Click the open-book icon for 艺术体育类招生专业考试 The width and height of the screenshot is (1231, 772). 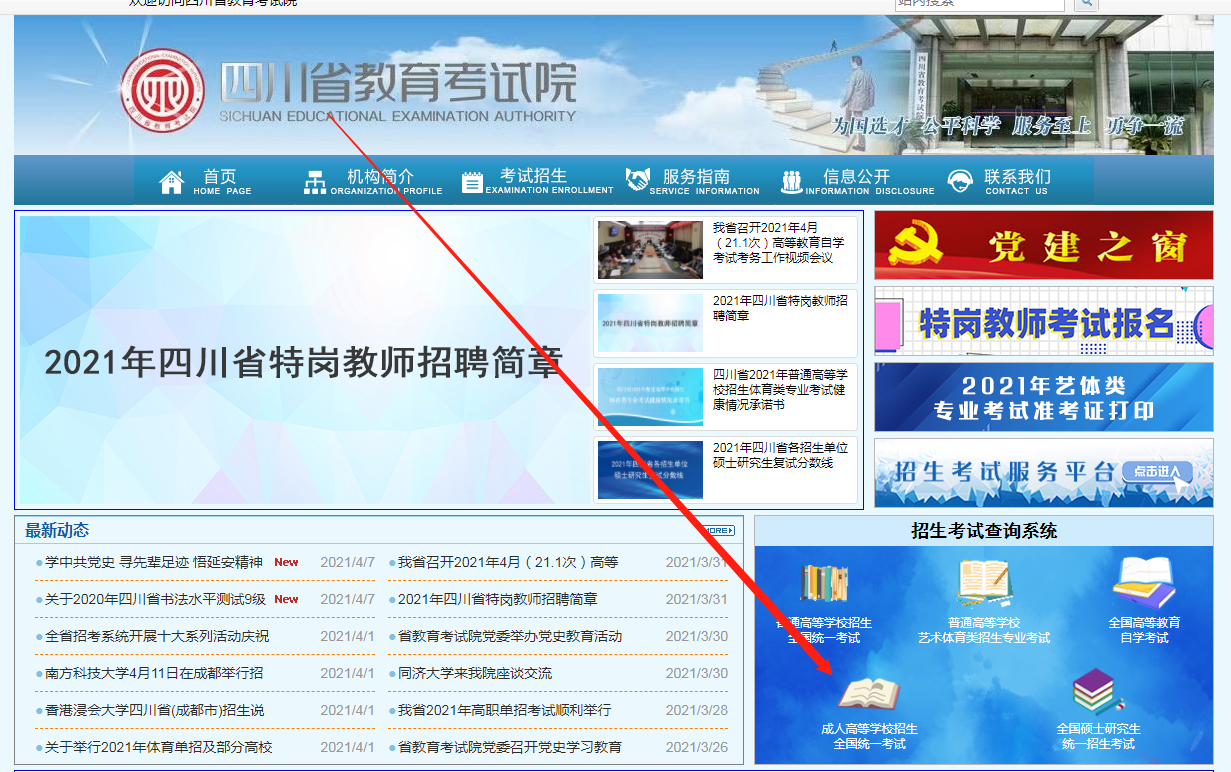click(x=985, y=584)
